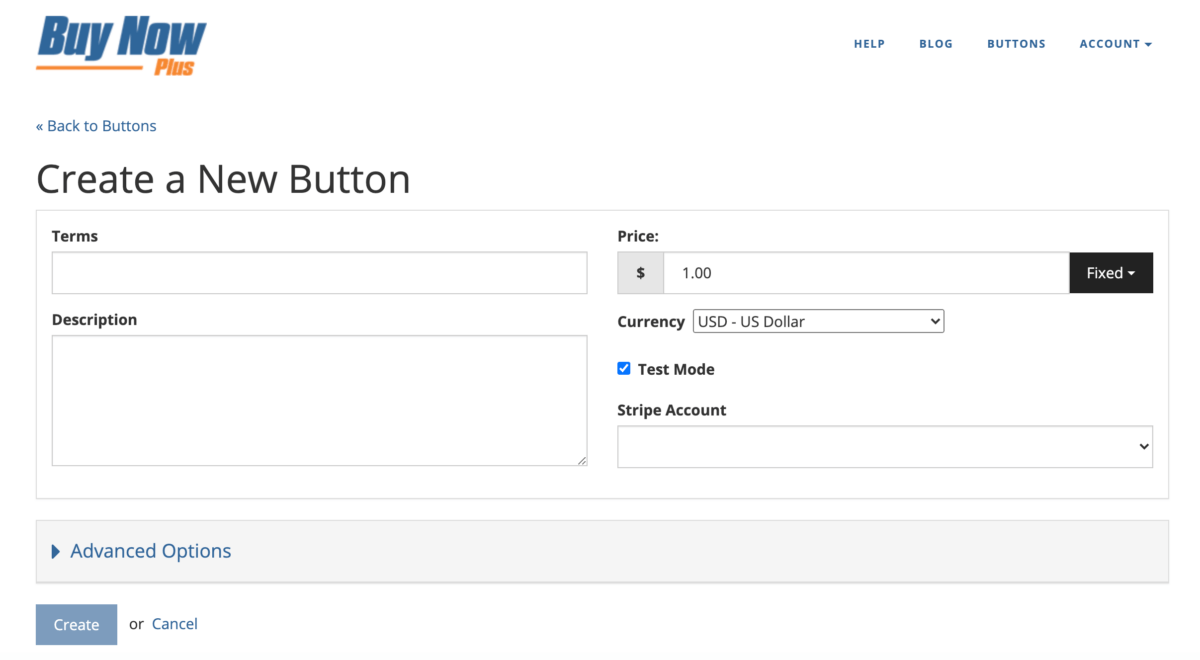Navigate to the Buttons menu item
The width and height of the screenshot is (1200, 660).
coord(1016,43)
